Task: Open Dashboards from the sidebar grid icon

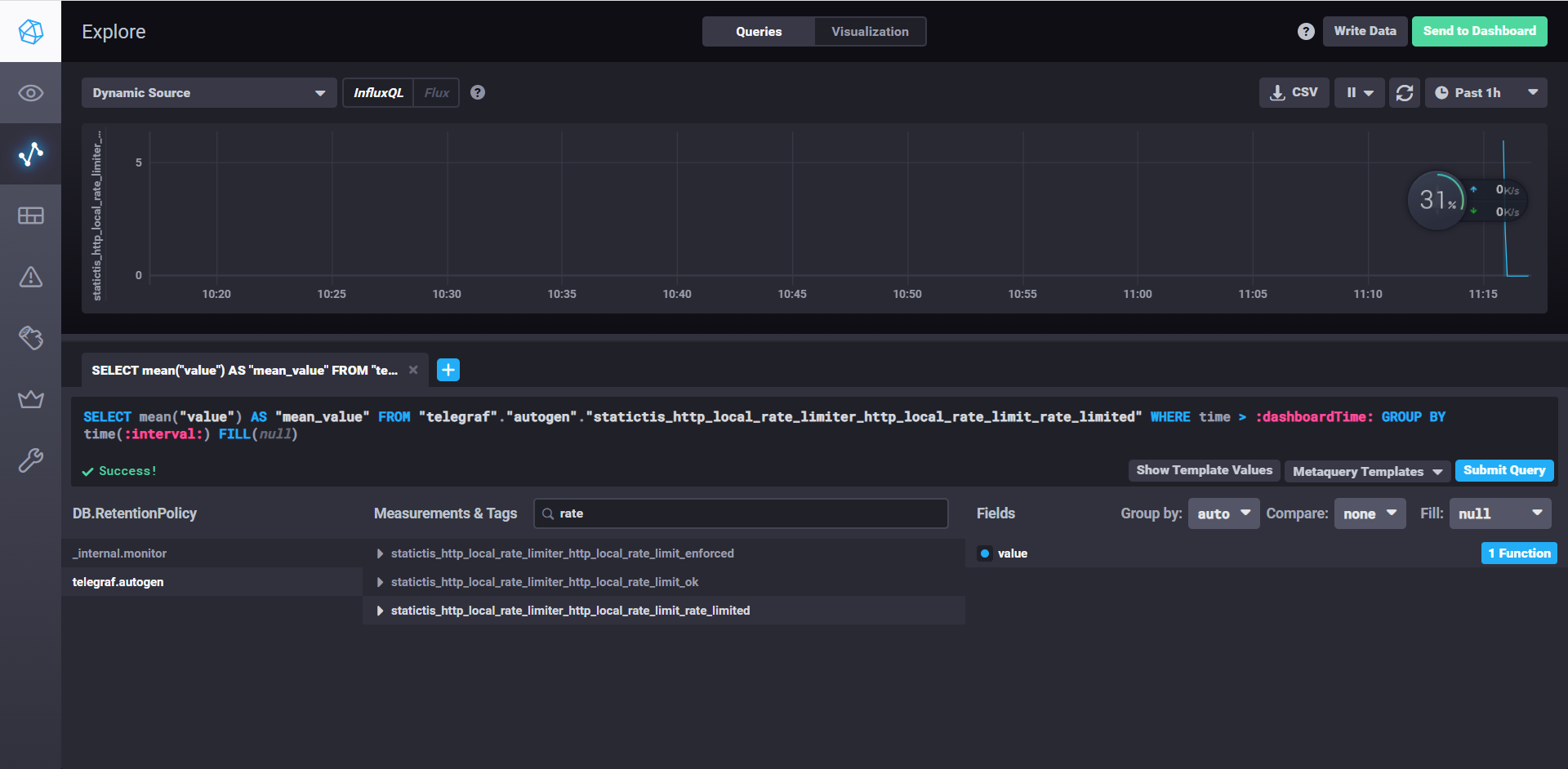Action: [30, 216]
